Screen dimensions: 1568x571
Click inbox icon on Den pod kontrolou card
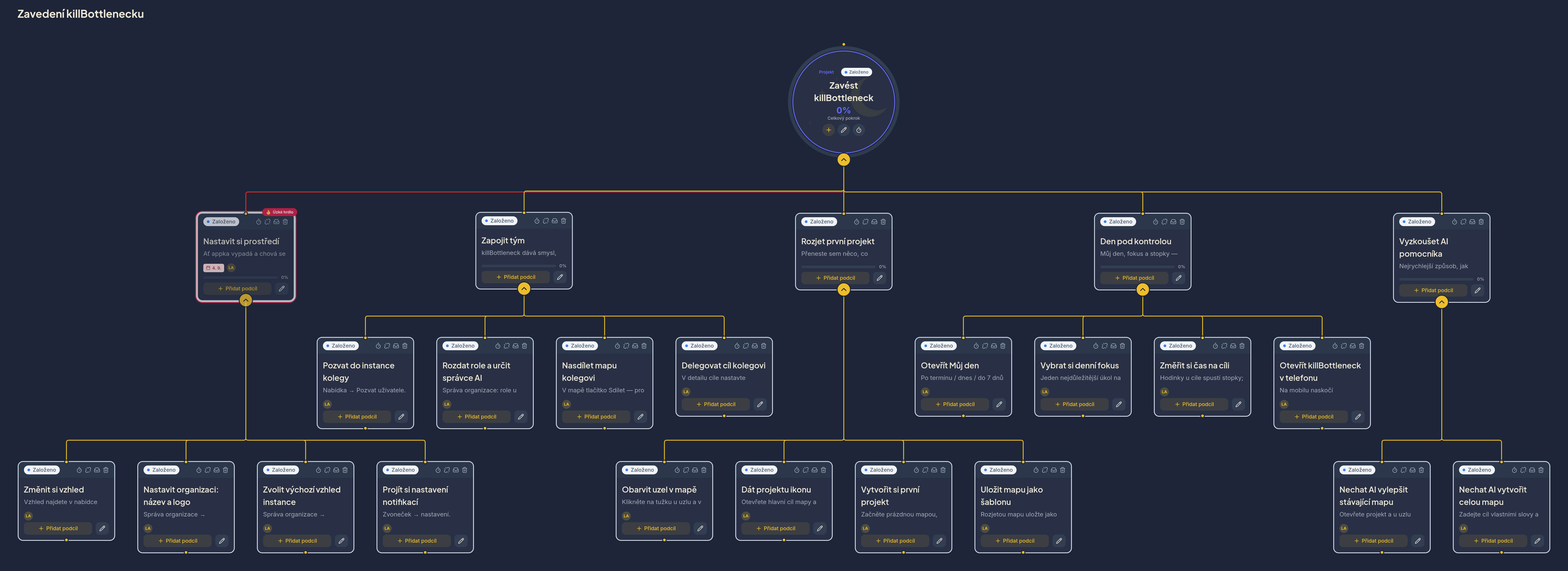coord(1173,222)
